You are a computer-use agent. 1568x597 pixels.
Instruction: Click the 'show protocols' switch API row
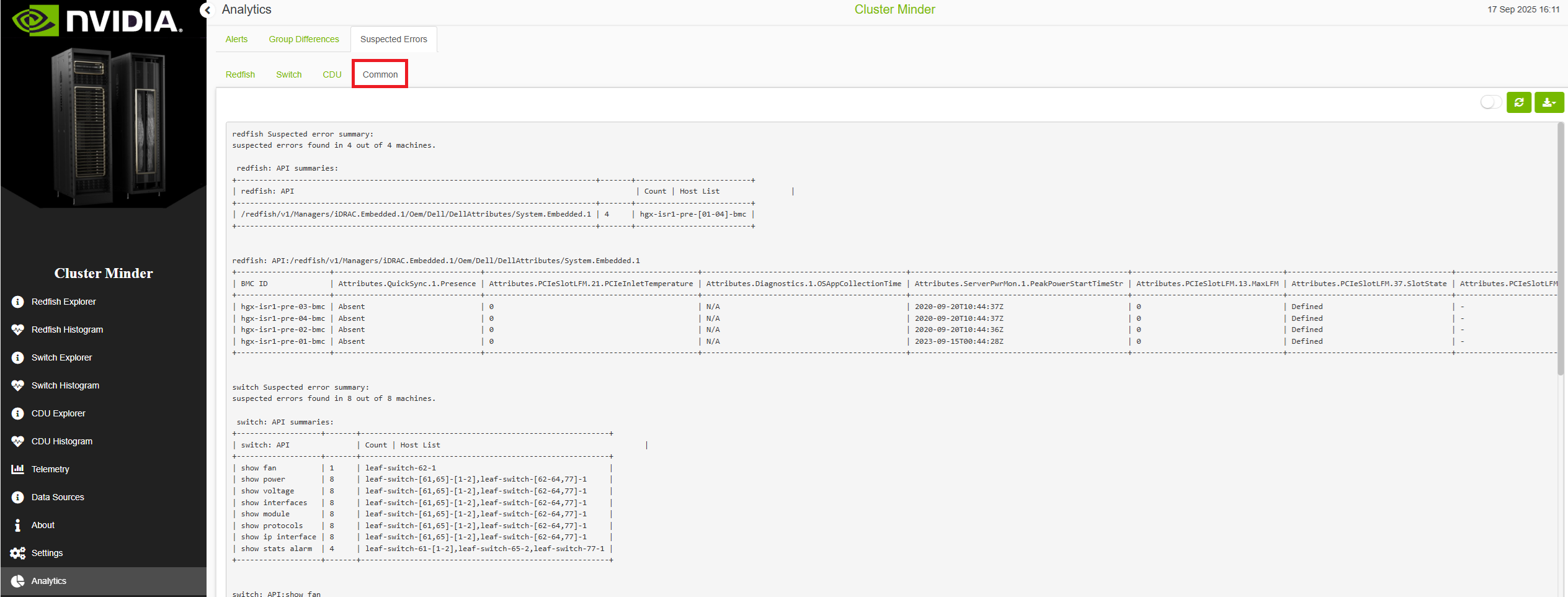pos(422,526)
